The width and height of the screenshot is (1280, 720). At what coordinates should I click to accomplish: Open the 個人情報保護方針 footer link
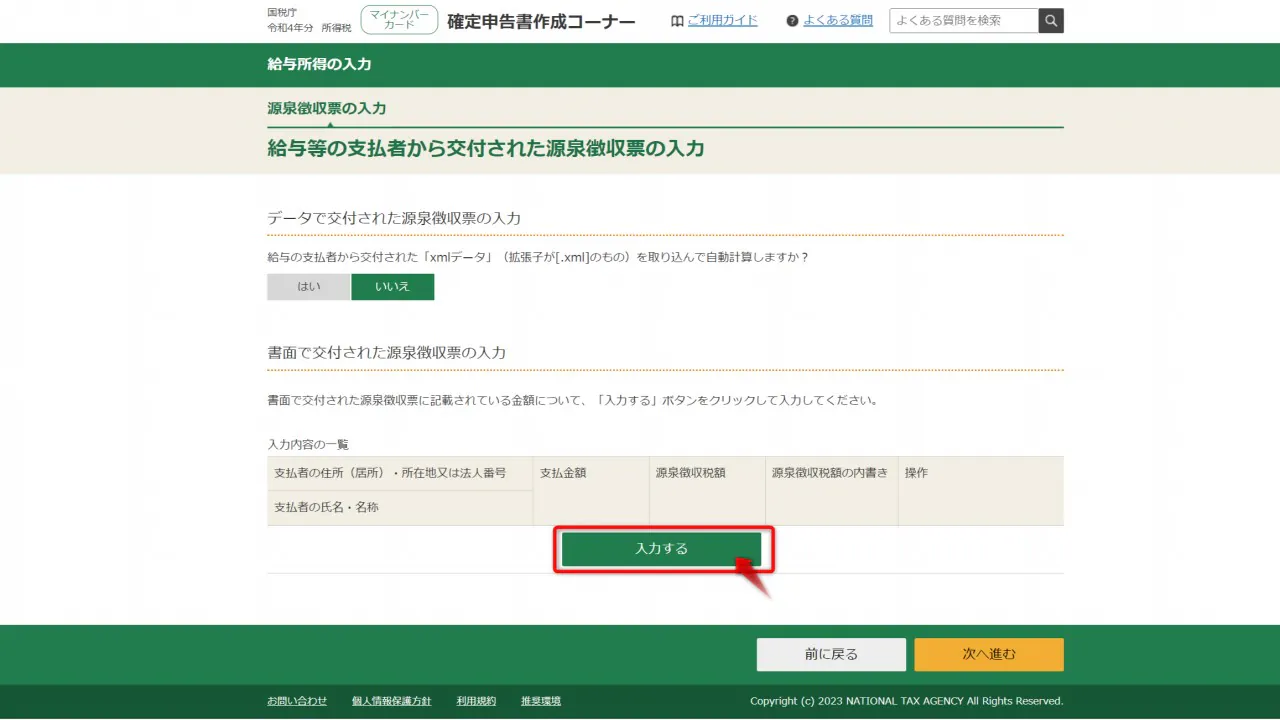point(392,701)
